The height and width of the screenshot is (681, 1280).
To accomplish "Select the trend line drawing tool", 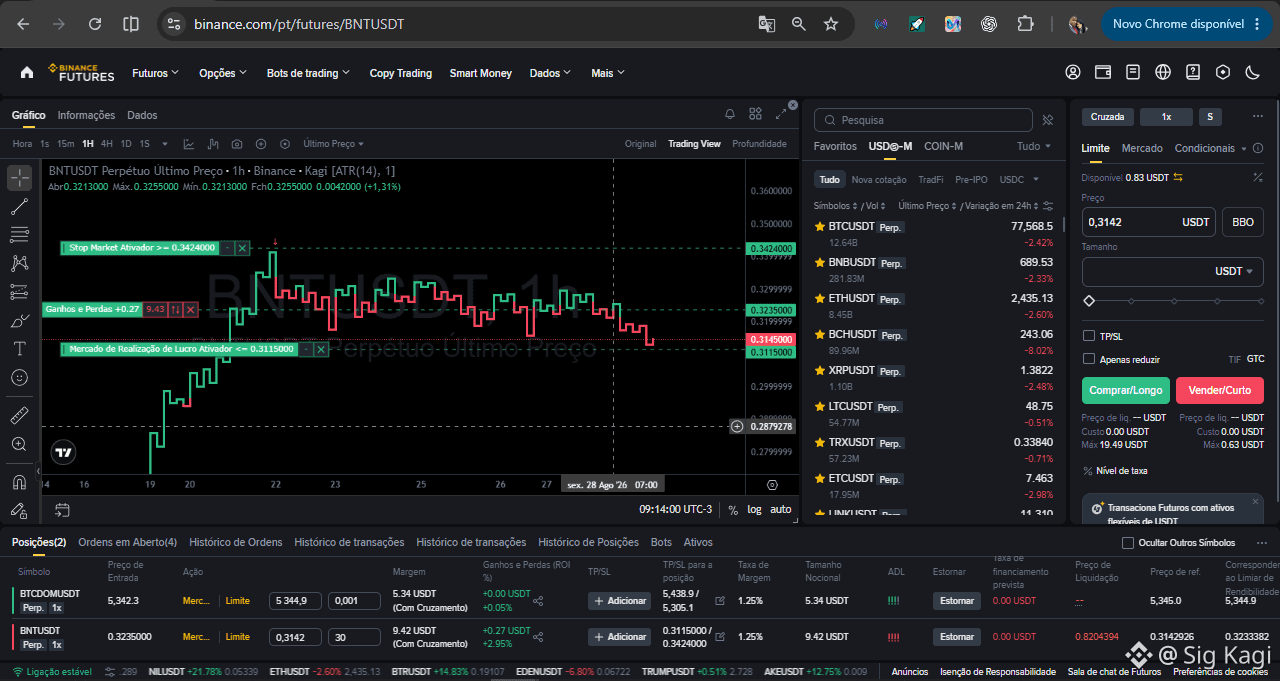I will click(x=19, y=207).
